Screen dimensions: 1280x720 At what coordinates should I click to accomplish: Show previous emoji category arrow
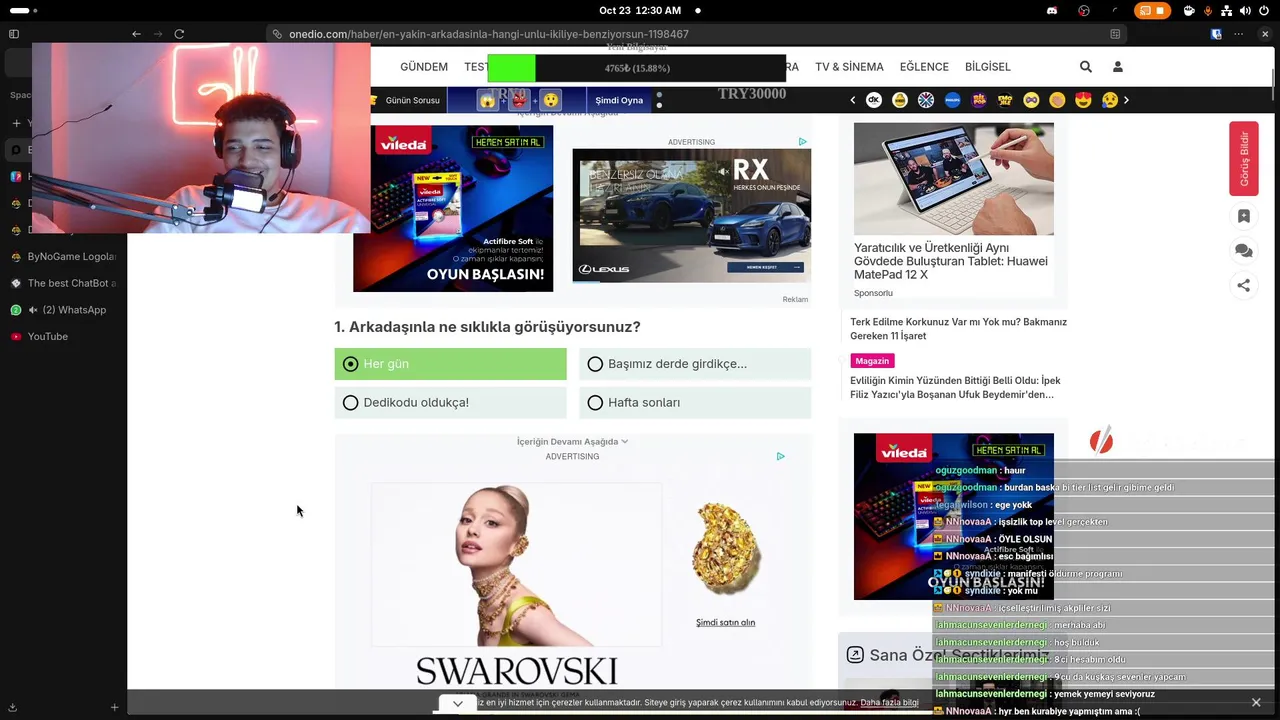pyautogui.click(x=852, y=100)
